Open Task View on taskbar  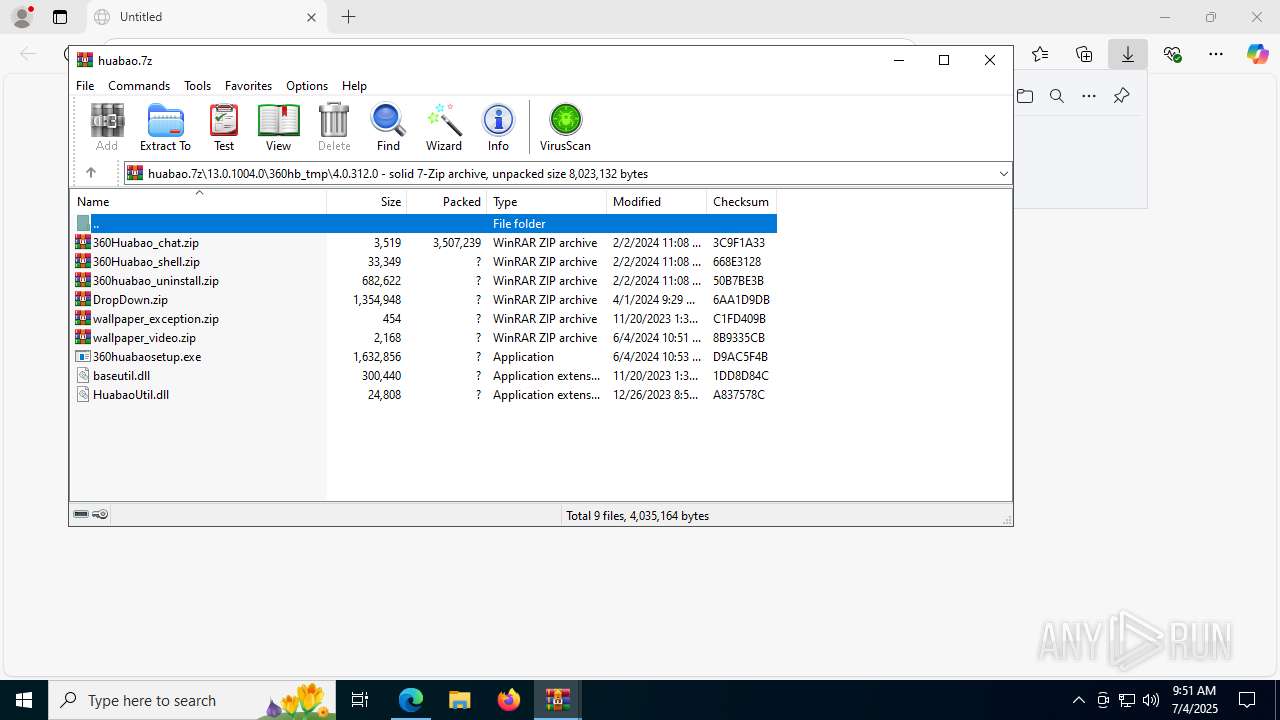360,700
